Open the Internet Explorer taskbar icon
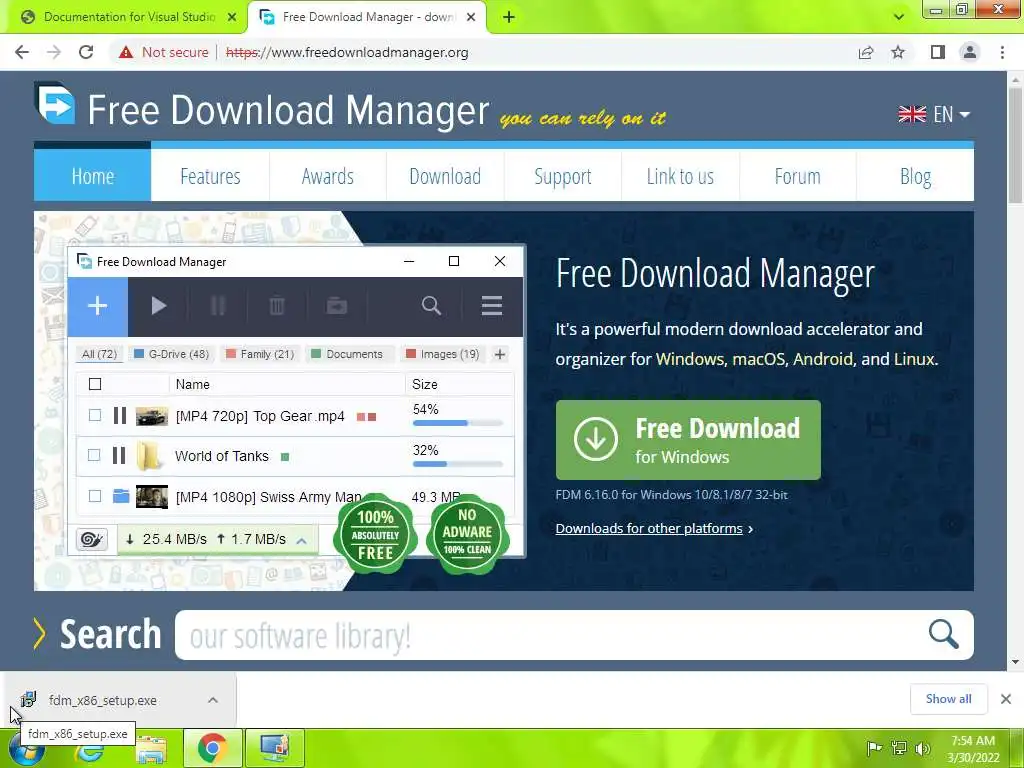Screen dimensions: 1024x768 tap(89, 752)
